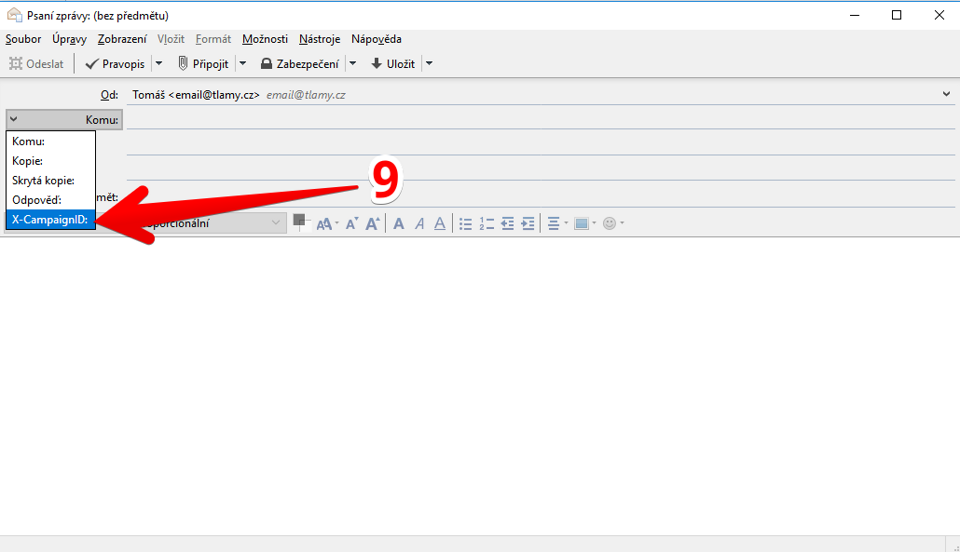Minimize the compose window
The height and width of the screenshot is (552, 960).
click(855, 15)
